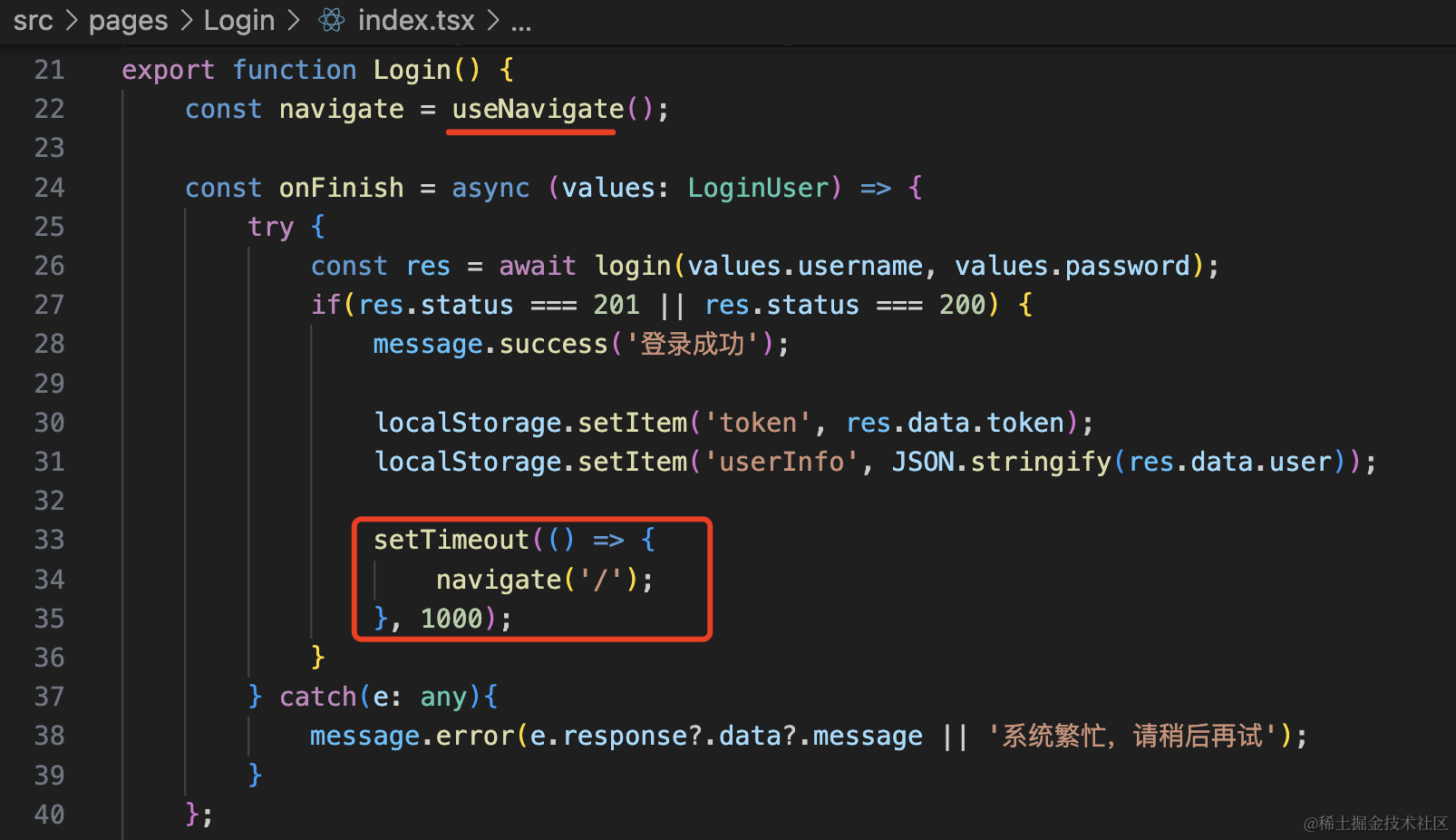The width and height of the screenshot is (1456, 840).
Task: Click the chevron between src and pages
Action: point(72,20)
